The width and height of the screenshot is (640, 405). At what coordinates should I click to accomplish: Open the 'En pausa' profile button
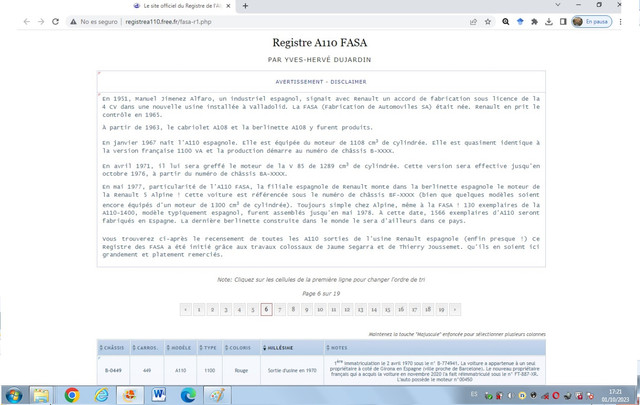click(592, 22)
